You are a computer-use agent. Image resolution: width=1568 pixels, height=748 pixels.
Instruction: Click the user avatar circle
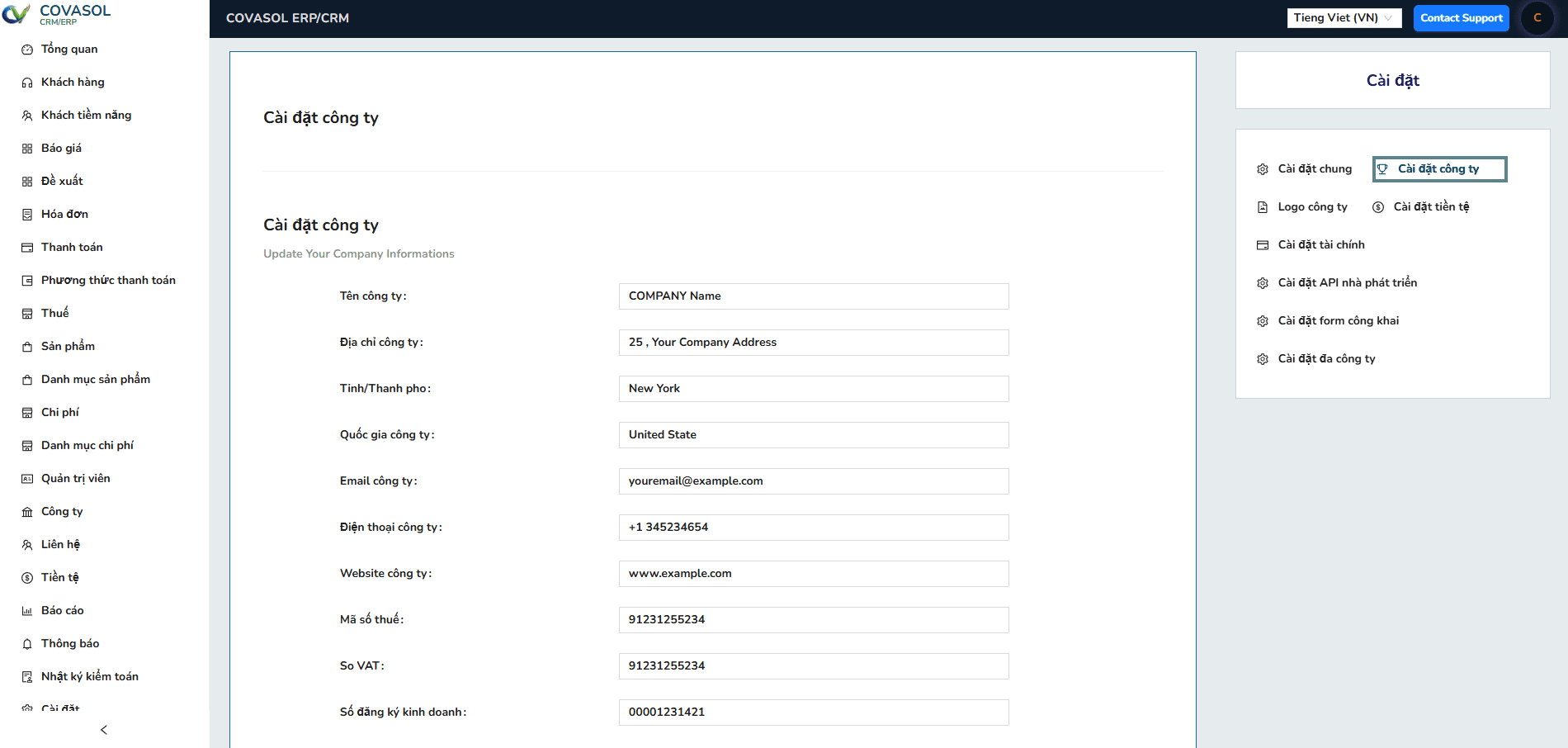tap(1537, 17)
